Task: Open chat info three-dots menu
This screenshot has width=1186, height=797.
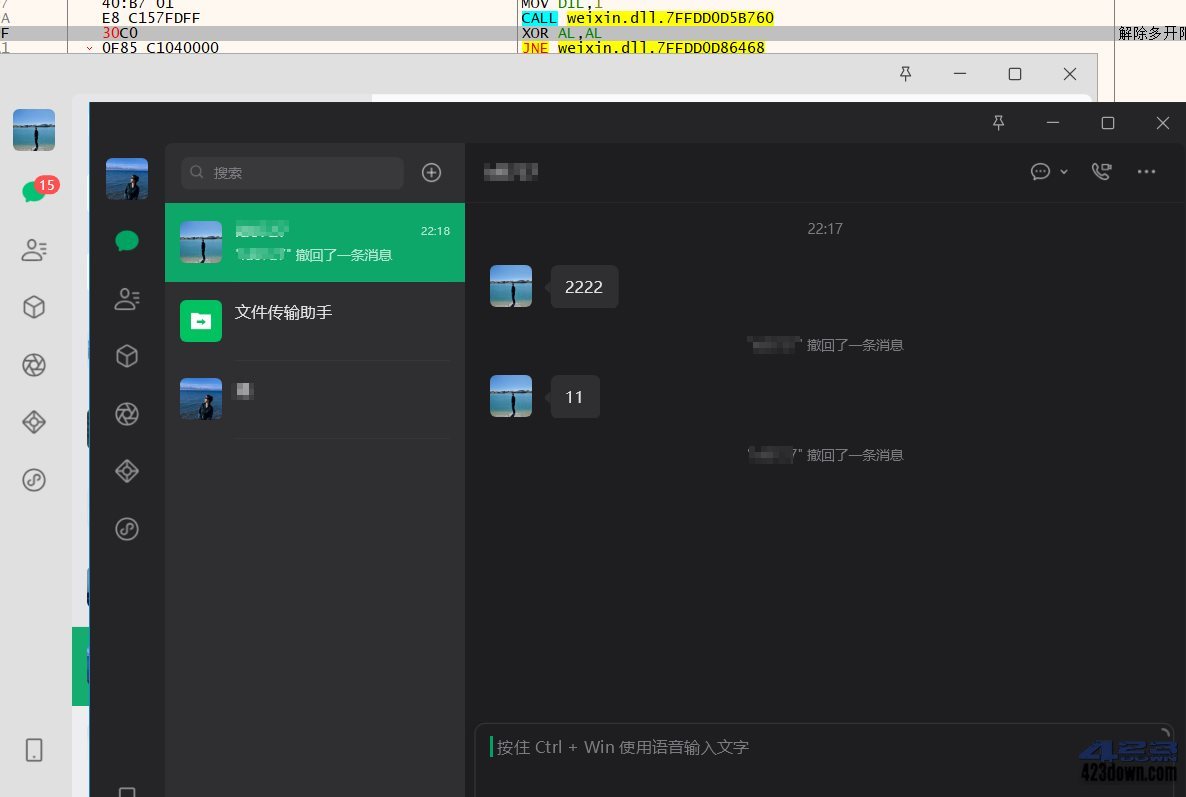Action: [1146, 172]
